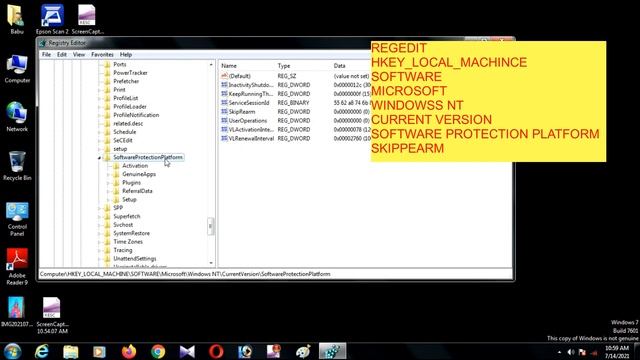Launch Opera from the taskbar

tap(216, 351)
